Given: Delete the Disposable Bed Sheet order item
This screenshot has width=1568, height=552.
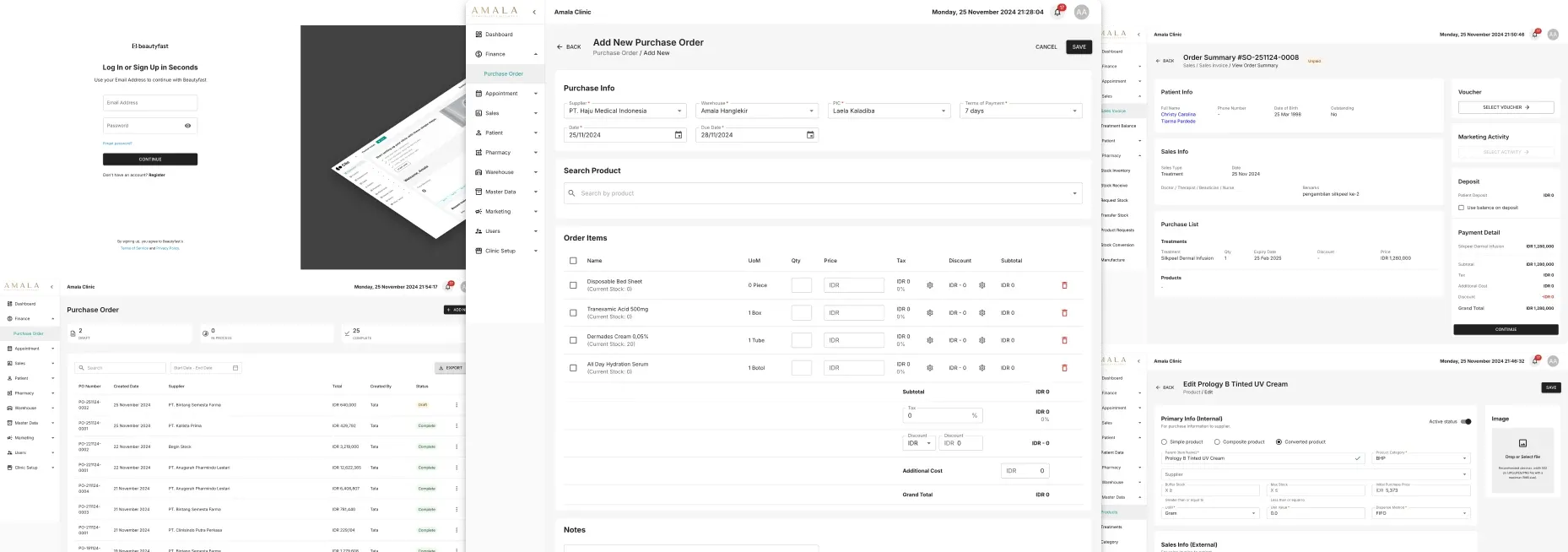Looking at the screenshot, I should click(x=1064, y=285).
